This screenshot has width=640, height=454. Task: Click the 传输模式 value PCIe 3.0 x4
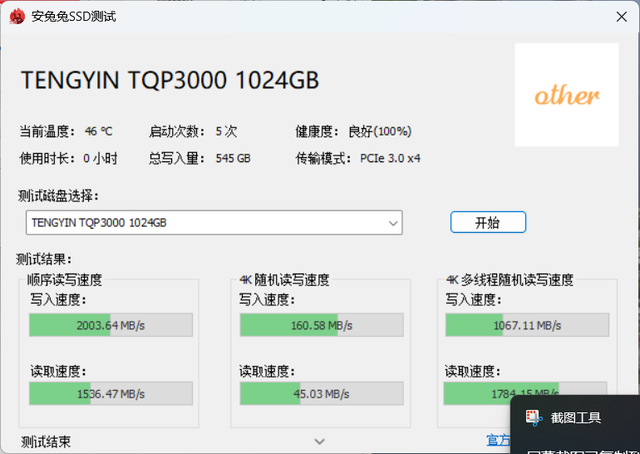pyautogui.click(x=390, y=158)
